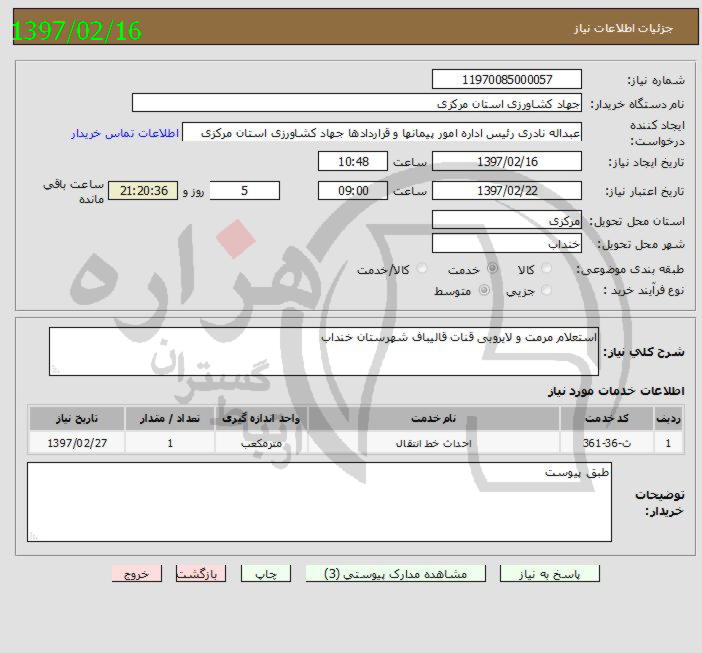Select the خدمت radio button
This screenshot has width=702, height=653.
(x=492, y=269)
